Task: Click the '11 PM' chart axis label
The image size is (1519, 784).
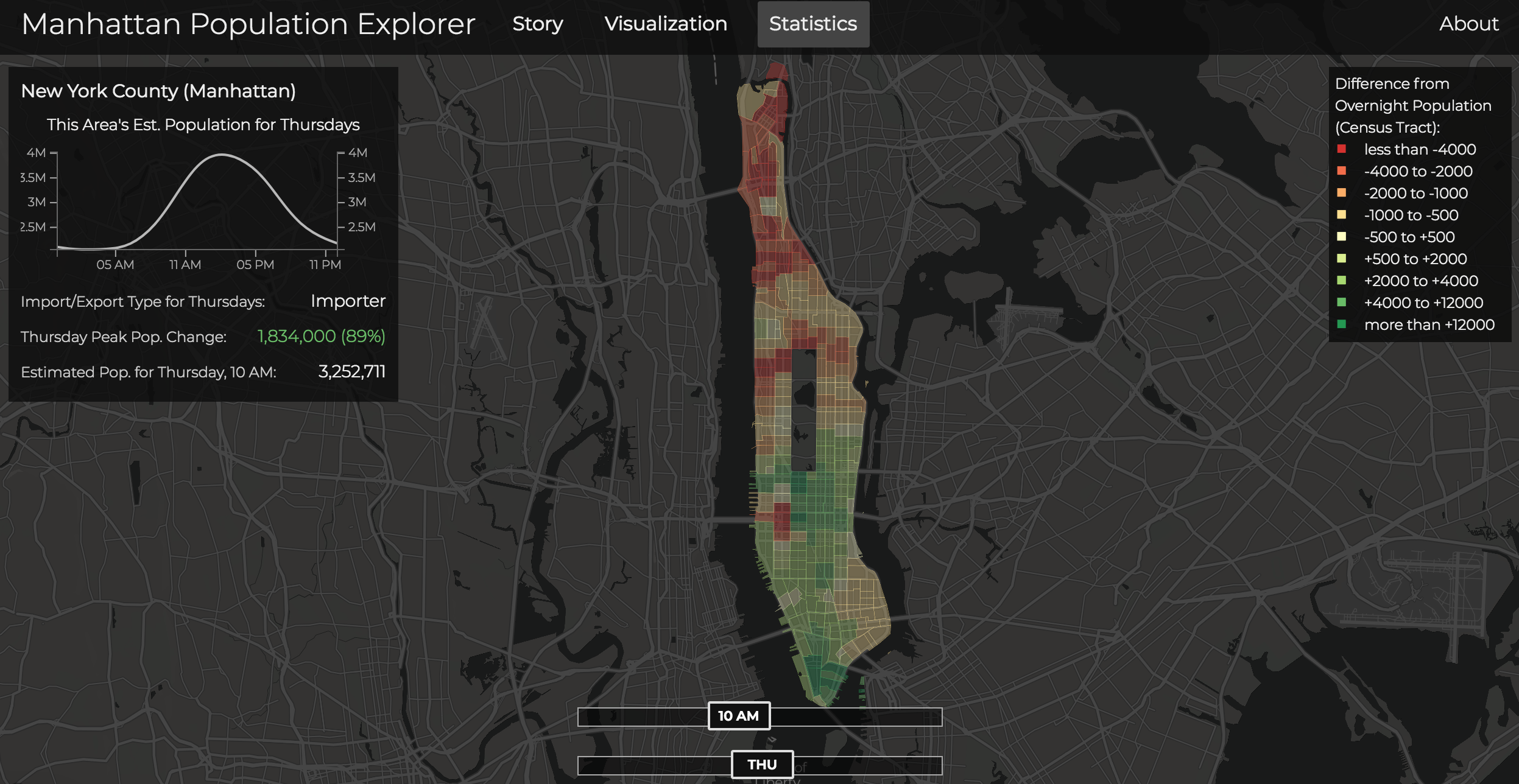Action: tap(325, 265)
